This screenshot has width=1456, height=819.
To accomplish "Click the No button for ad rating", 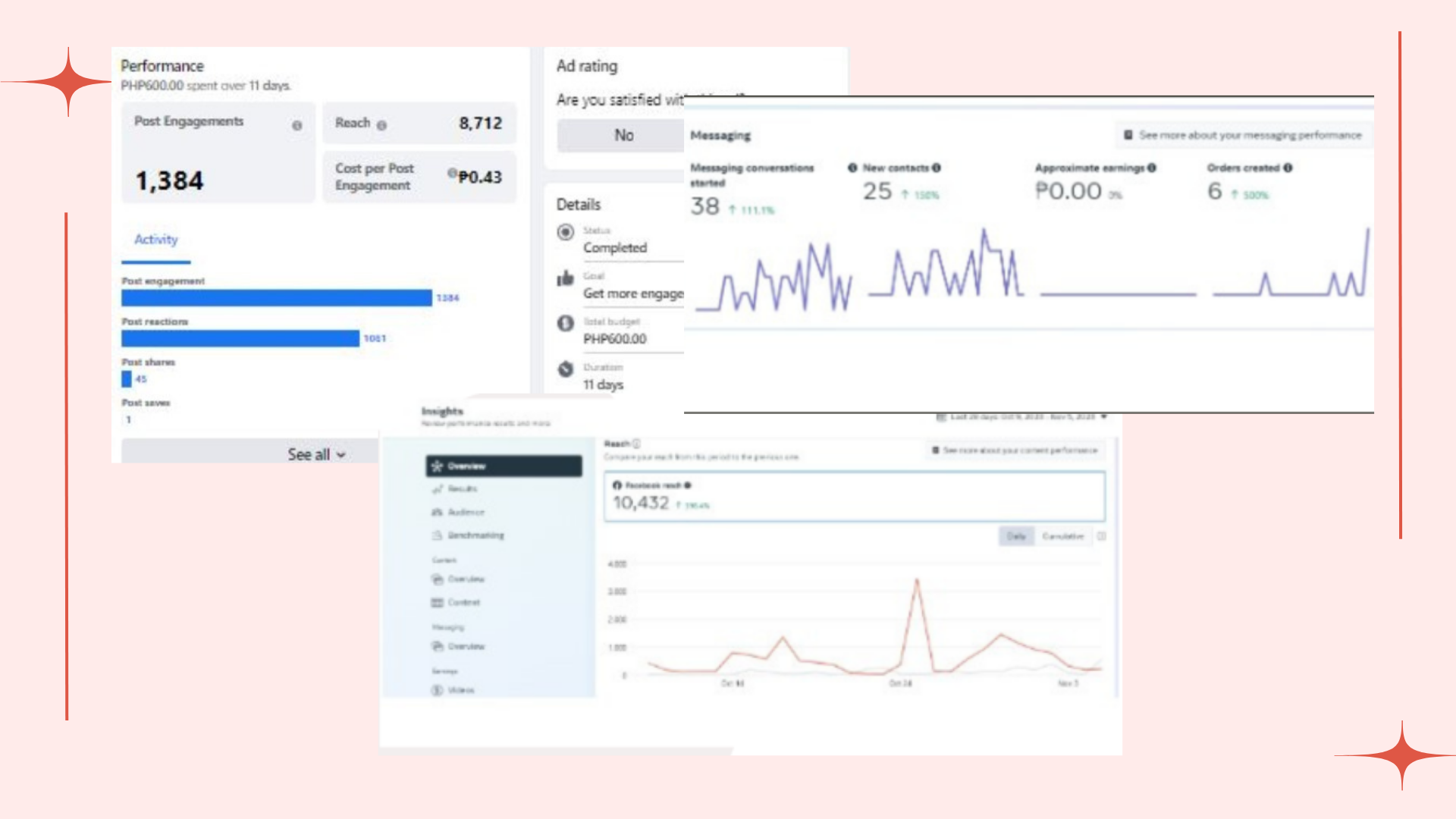I will 623,135.
